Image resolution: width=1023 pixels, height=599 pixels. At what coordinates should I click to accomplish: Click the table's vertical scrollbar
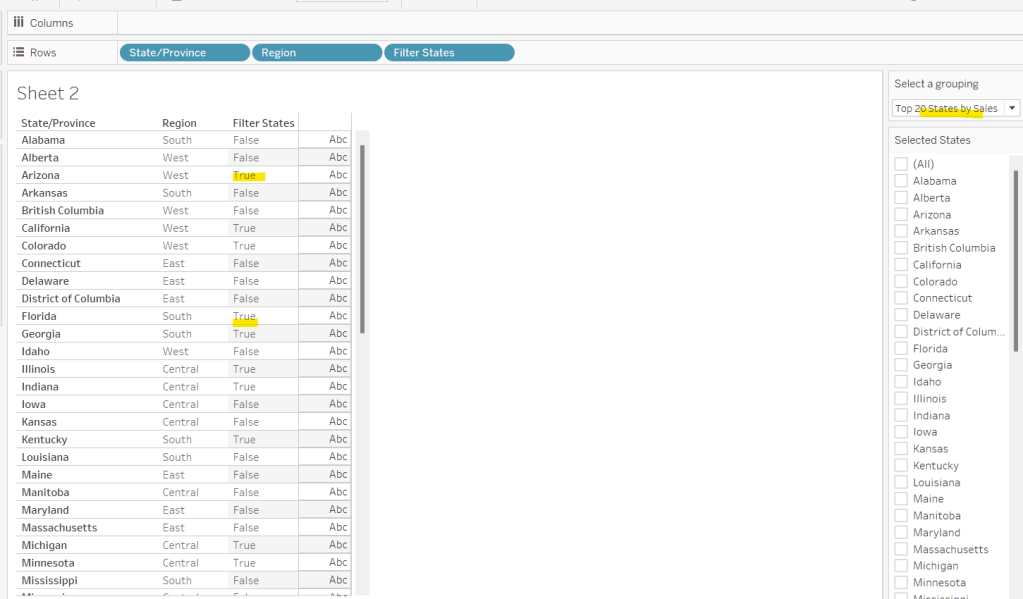pos(362,240)
